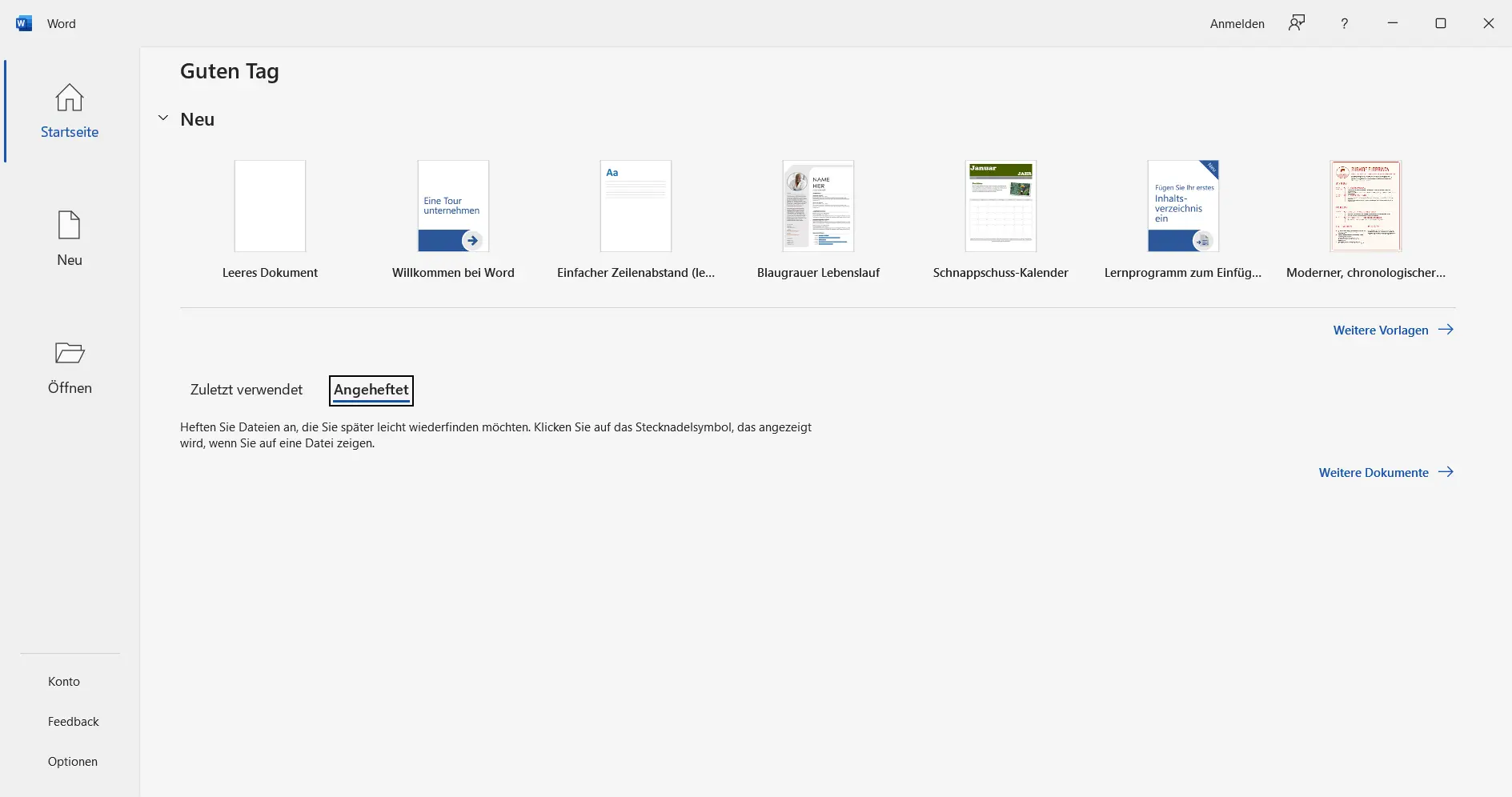Select the Angeheftet tab
This screenshot has height=797, width=1512.
[x=371, y=390]
